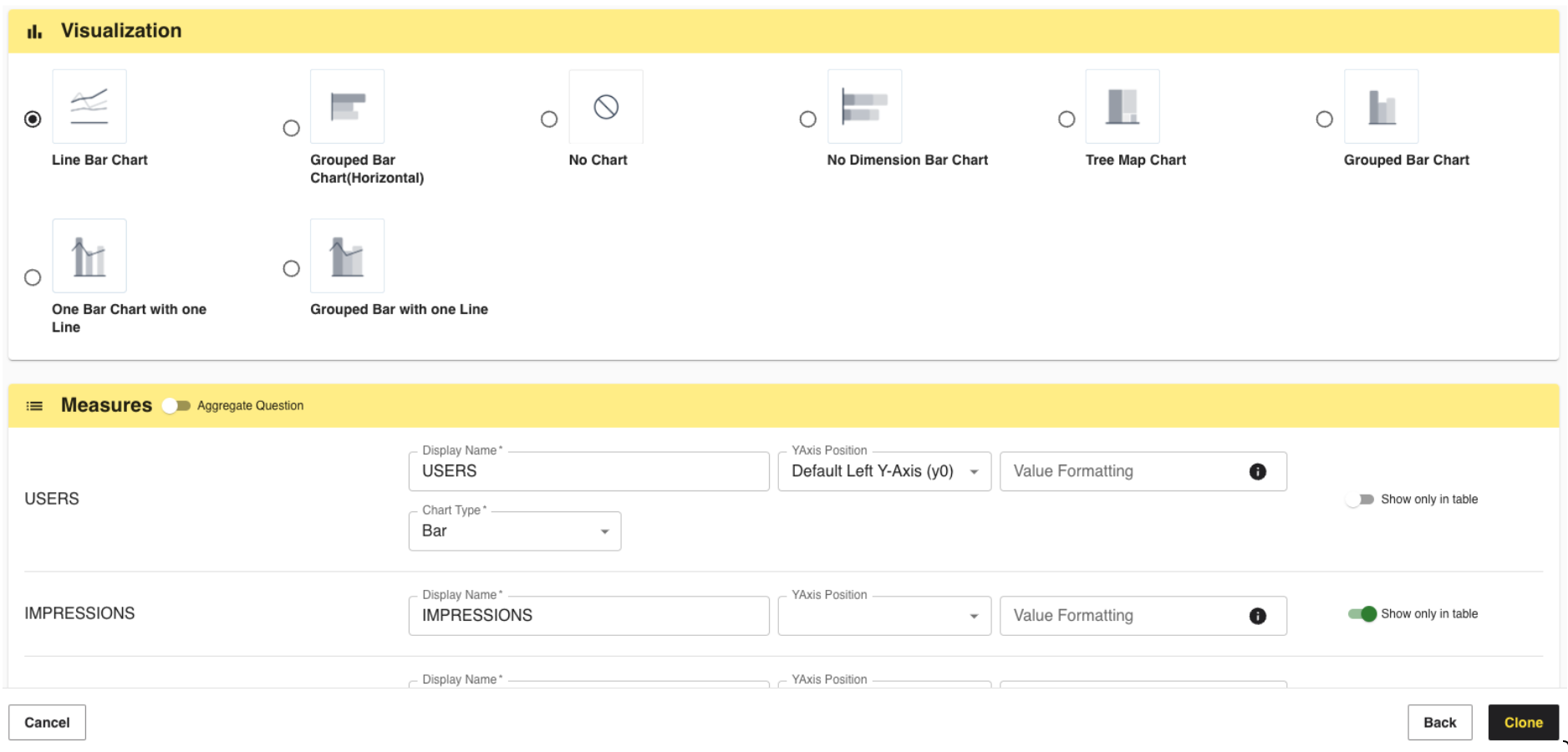Select the One Bar Chart with one Line radio
The height and width of the screenshot is (752, 1568).
pos(33,277)
